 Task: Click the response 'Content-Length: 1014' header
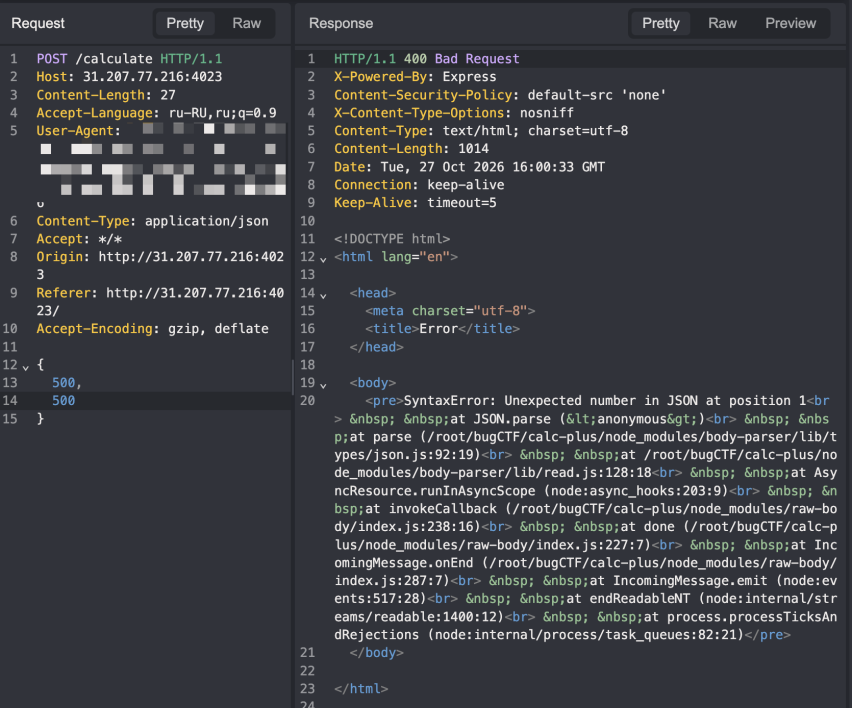pos(411,149)
